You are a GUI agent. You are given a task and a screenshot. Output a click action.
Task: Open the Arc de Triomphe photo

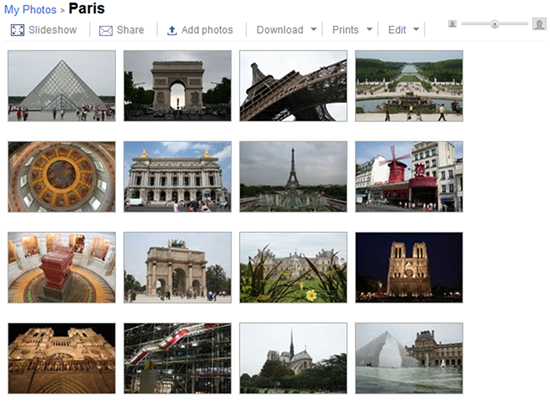177,86
